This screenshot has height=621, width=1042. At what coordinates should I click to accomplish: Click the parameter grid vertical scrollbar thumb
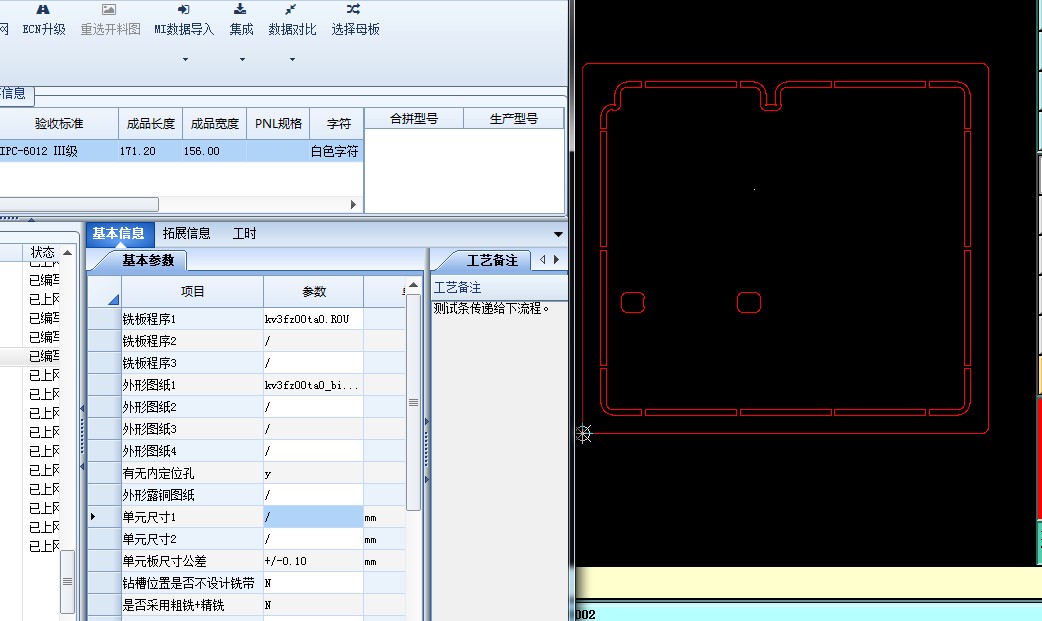point(413,402)
